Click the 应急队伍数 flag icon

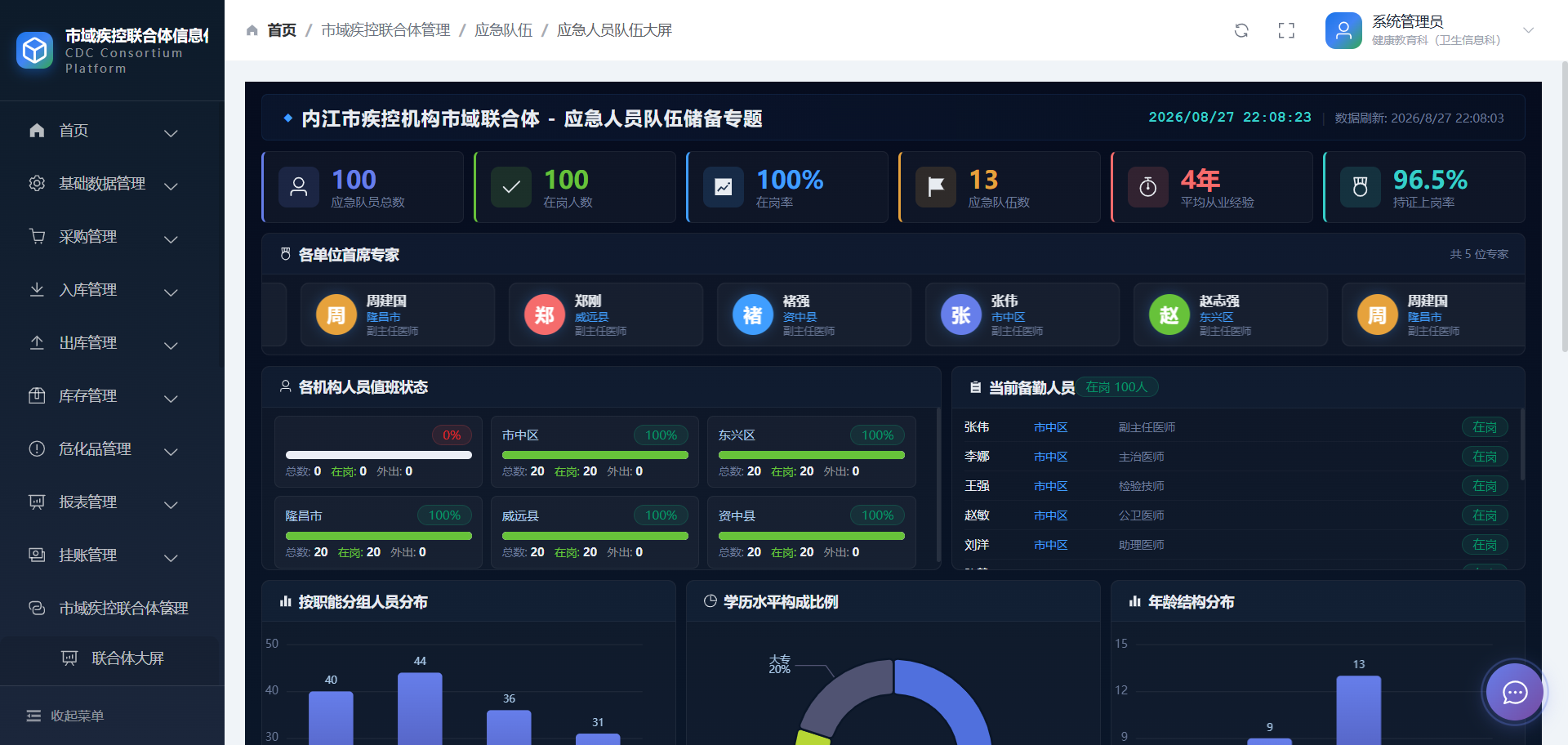[x=936, y=187]
